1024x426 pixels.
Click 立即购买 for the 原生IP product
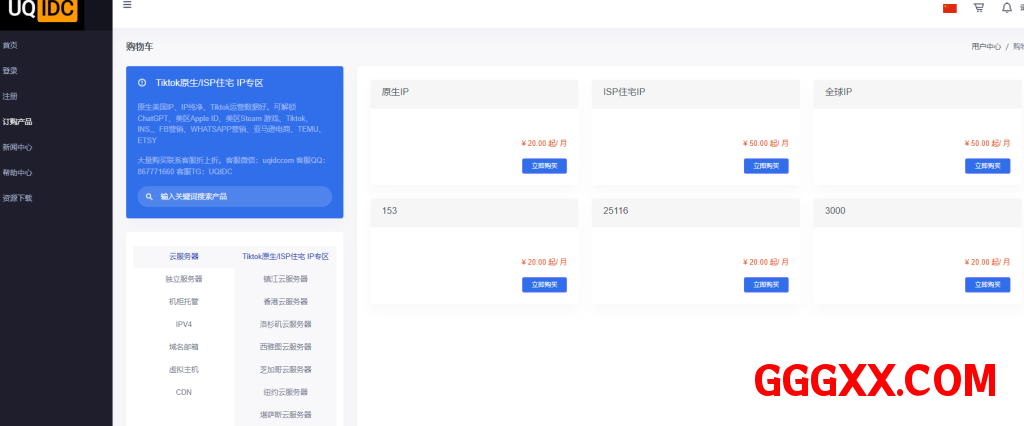(x=544, y=166)
